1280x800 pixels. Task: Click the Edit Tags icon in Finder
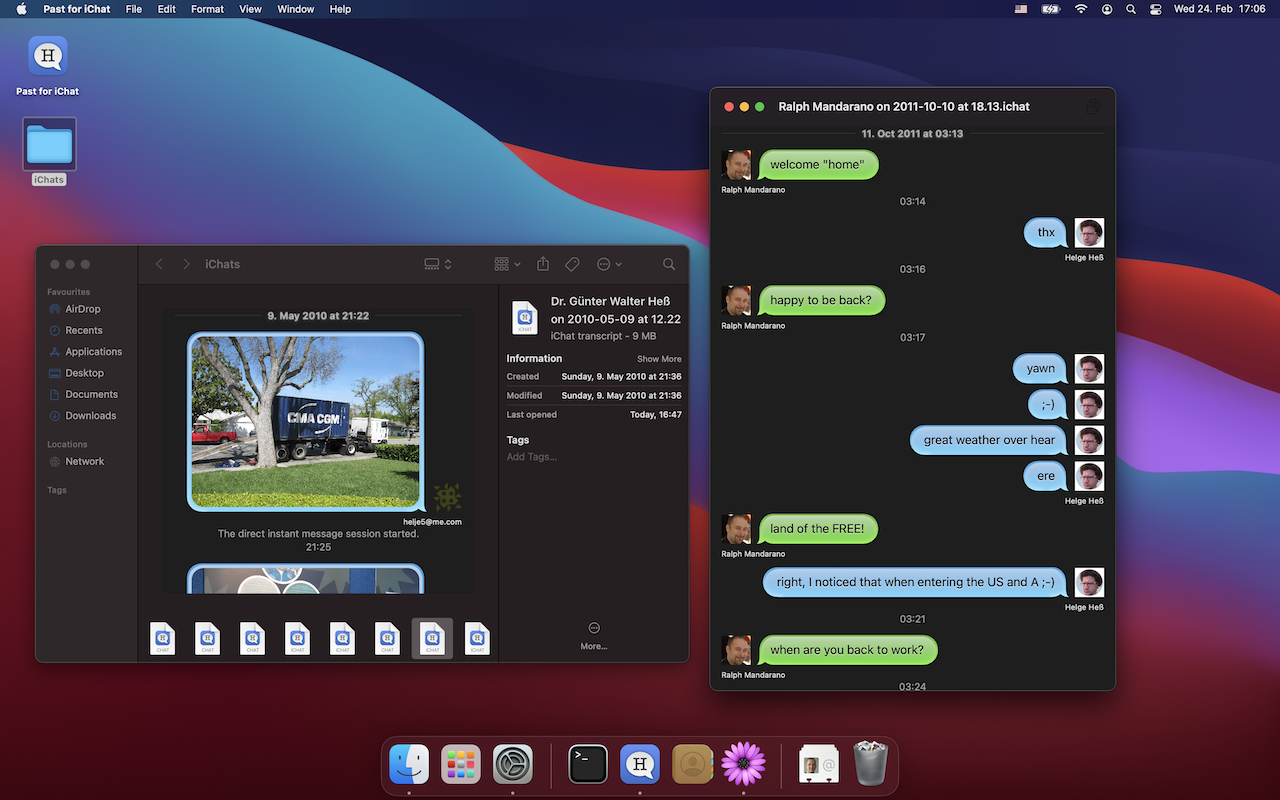(572, 264)
